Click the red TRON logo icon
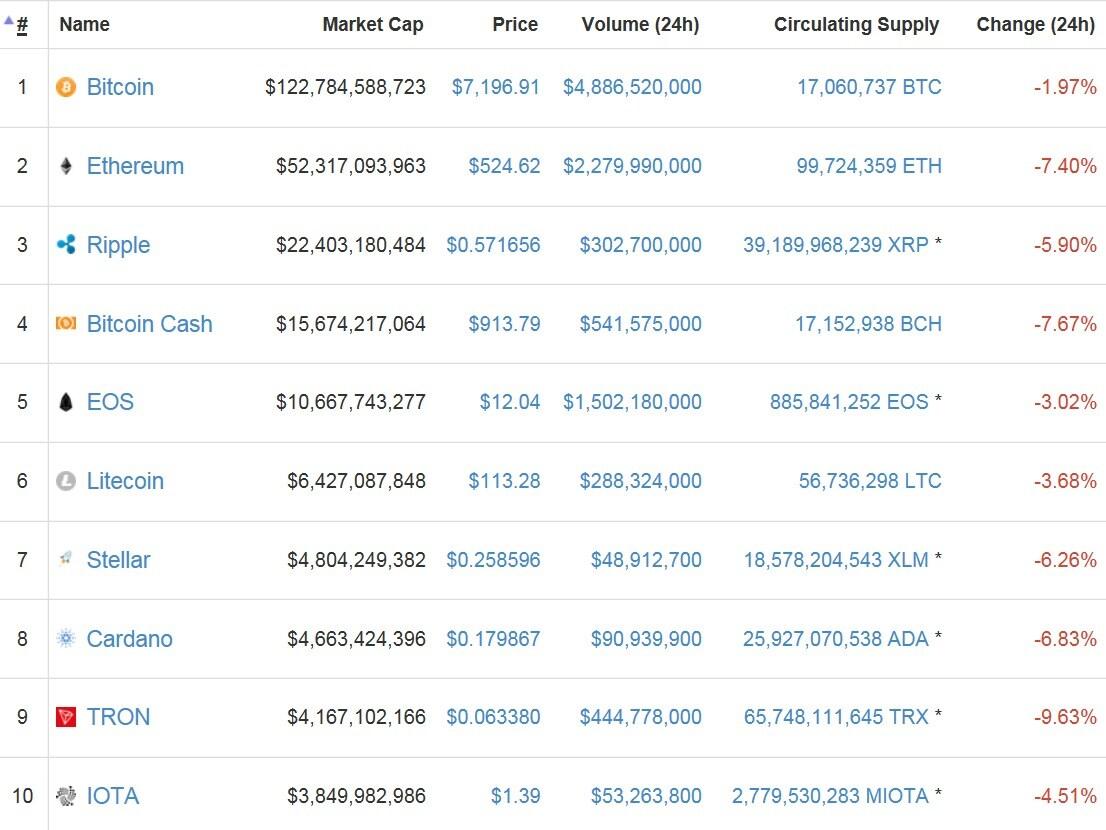This screenshot has width=1106, height=830. tap(66, 717)
